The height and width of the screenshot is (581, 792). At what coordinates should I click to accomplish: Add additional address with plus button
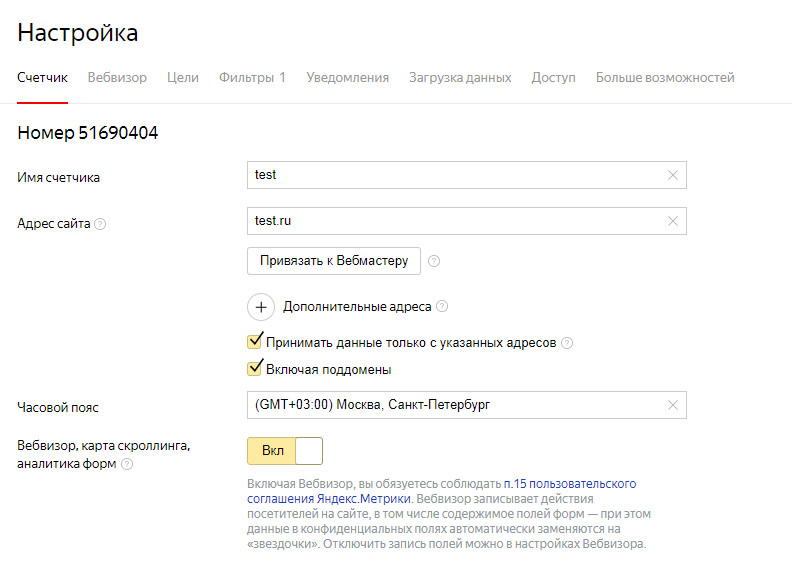pyautogui.click(x=260, y=307)
